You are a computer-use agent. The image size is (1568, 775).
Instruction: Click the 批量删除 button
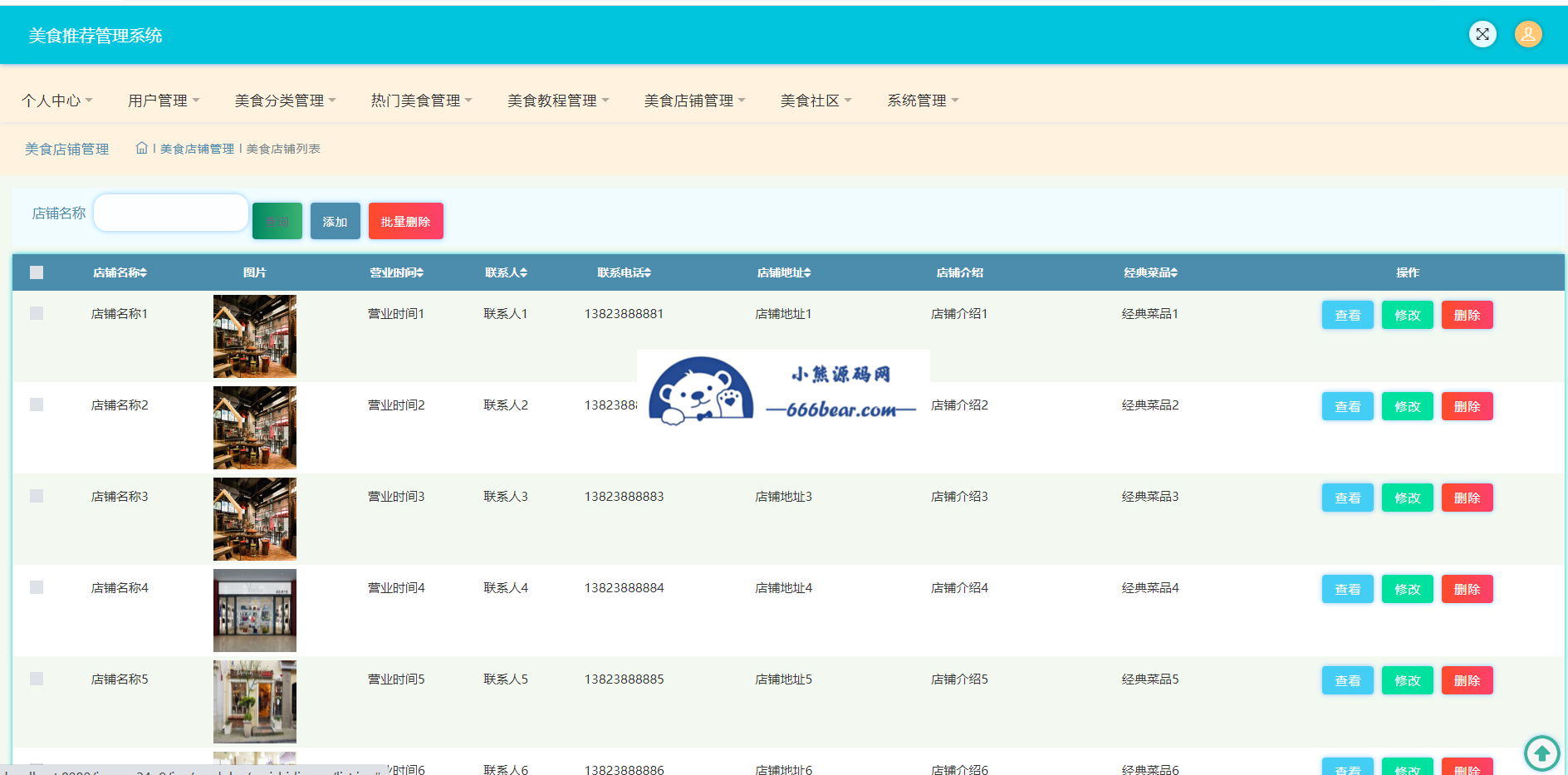coord(406,221)
